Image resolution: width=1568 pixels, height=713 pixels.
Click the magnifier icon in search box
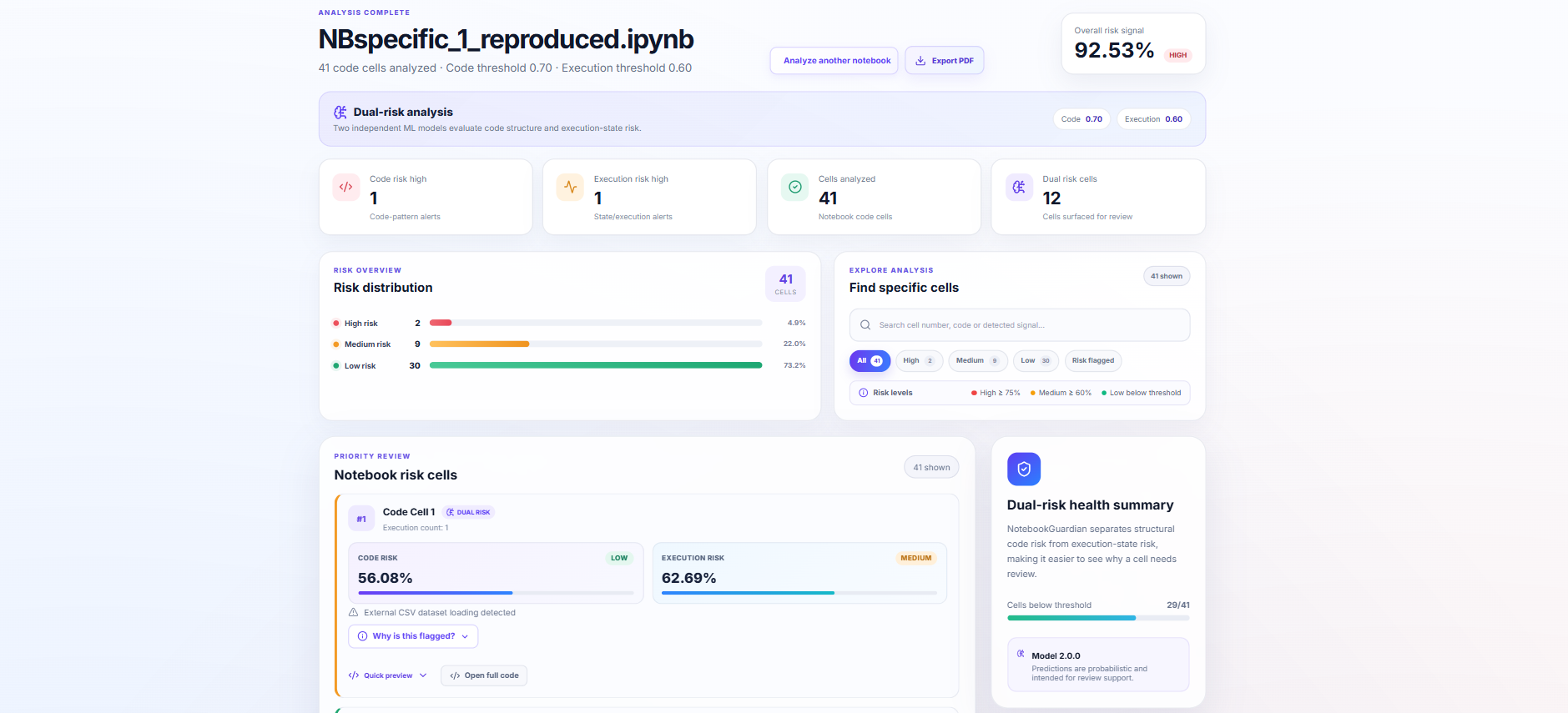(865, 325)
